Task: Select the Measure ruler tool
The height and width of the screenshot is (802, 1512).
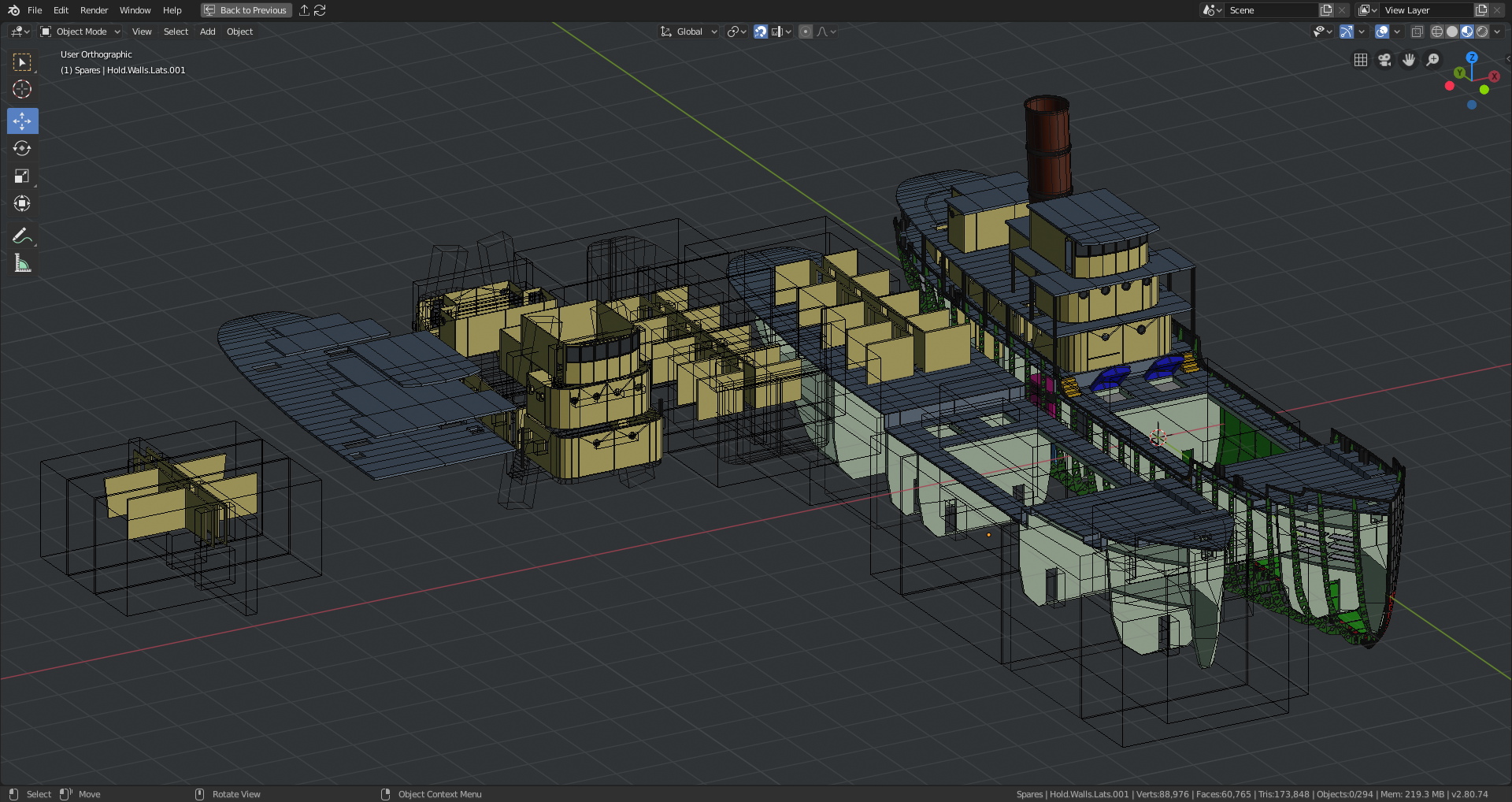Action: (22, 264)
